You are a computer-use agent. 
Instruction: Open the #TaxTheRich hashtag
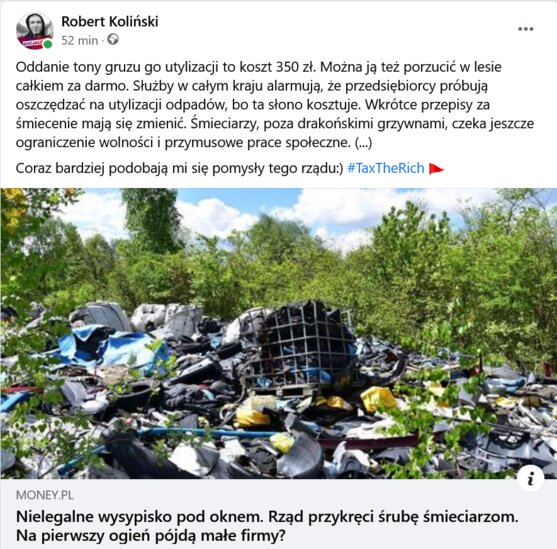click(385, 168)
